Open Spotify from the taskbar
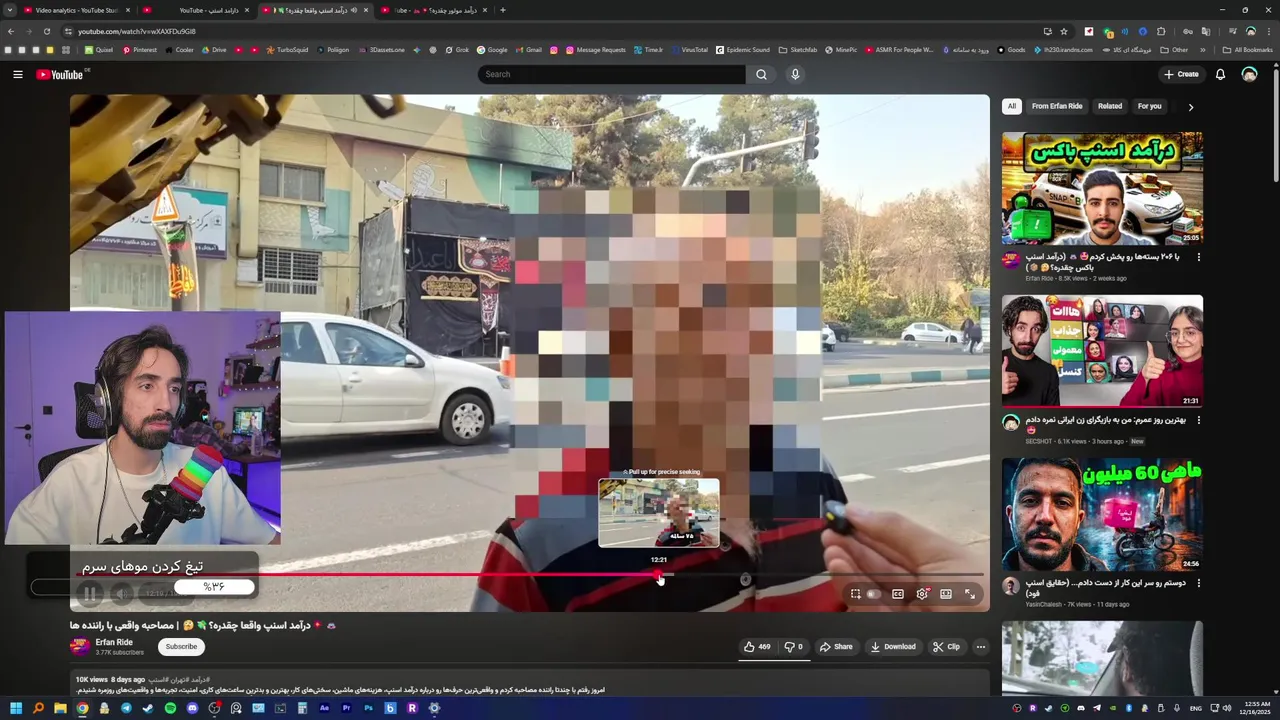Image resolution: width=1280 pixels, height=720 pixels. (170, 708)
